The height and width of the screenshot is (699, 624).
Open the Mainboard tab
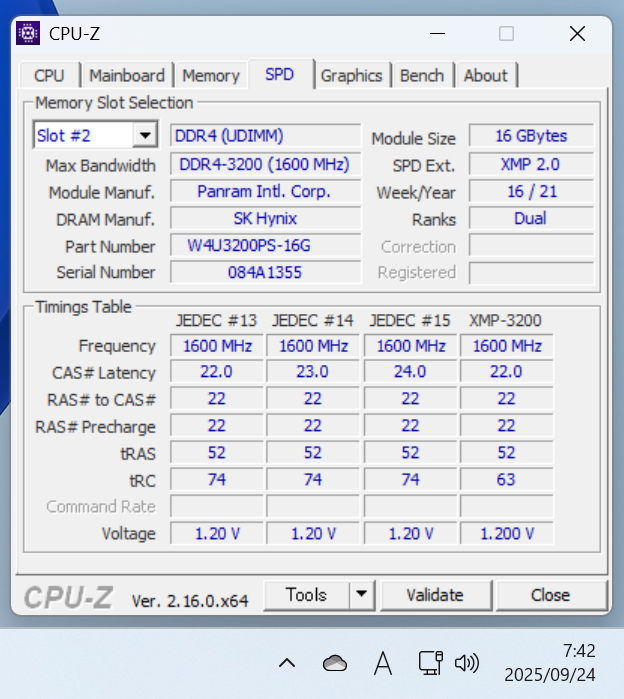127,75
